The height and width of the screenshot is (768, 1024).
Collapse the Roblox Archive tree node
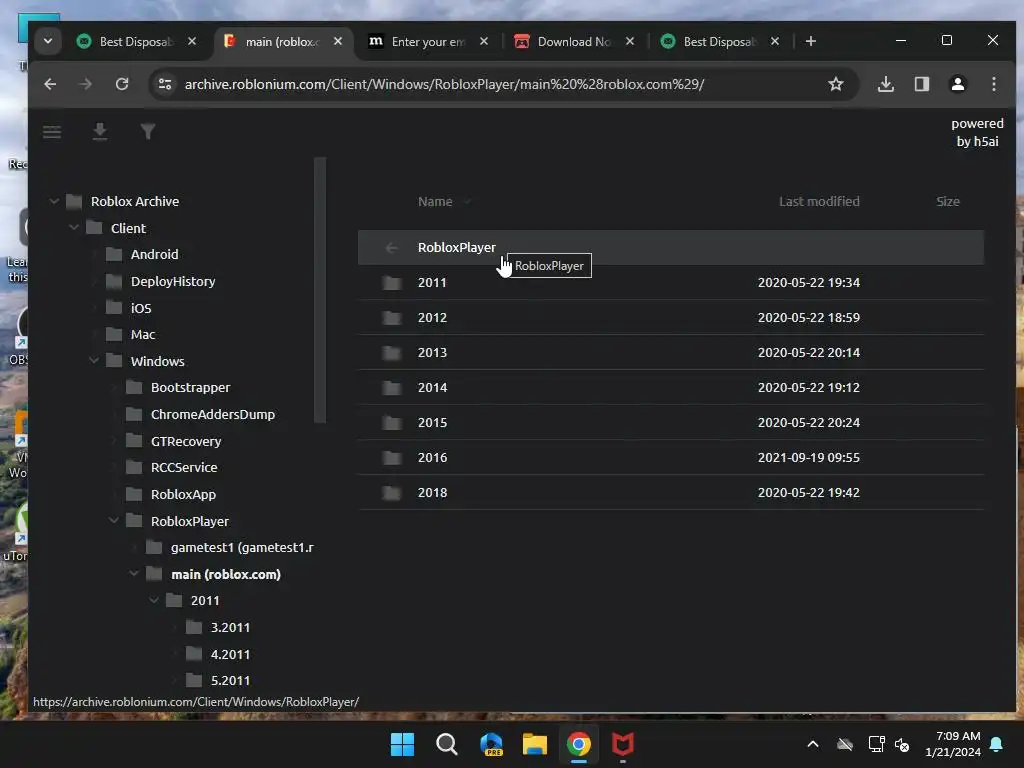pyautogui.click(x=54, y=201)
